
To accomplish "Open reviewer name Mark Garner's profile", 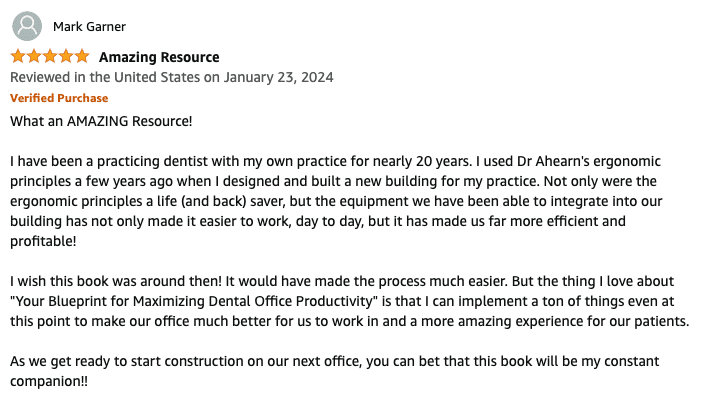I will tap(89, 27).
